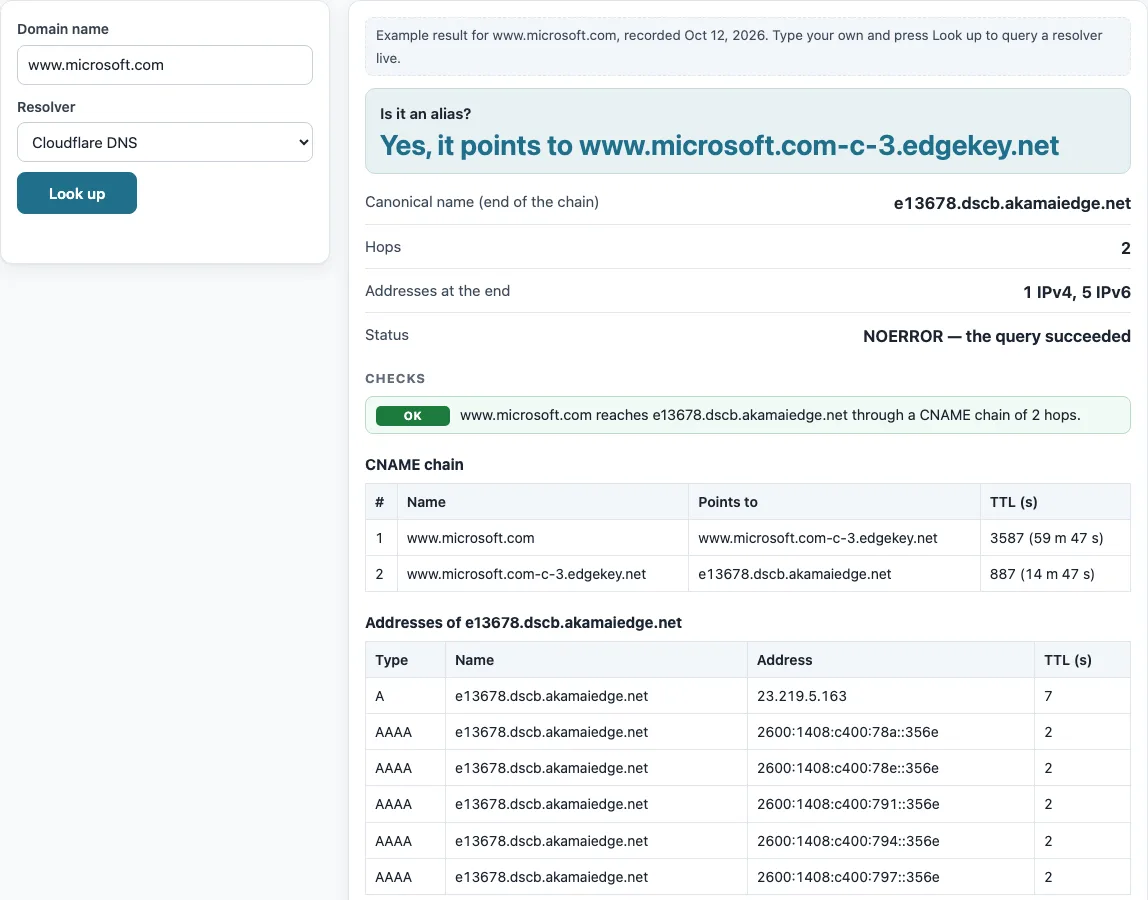Click the address 2600:1408:c400:797::356e
Image resolution: width=1148 pixels, height=900 pixels.
(848, 877)
